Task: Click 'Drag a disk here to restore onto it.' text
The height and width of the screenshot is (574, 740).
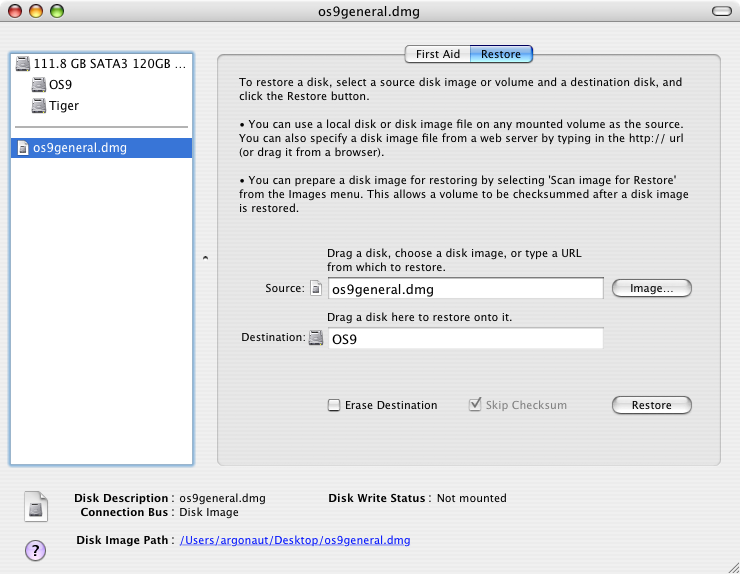Action: [420, 317]
